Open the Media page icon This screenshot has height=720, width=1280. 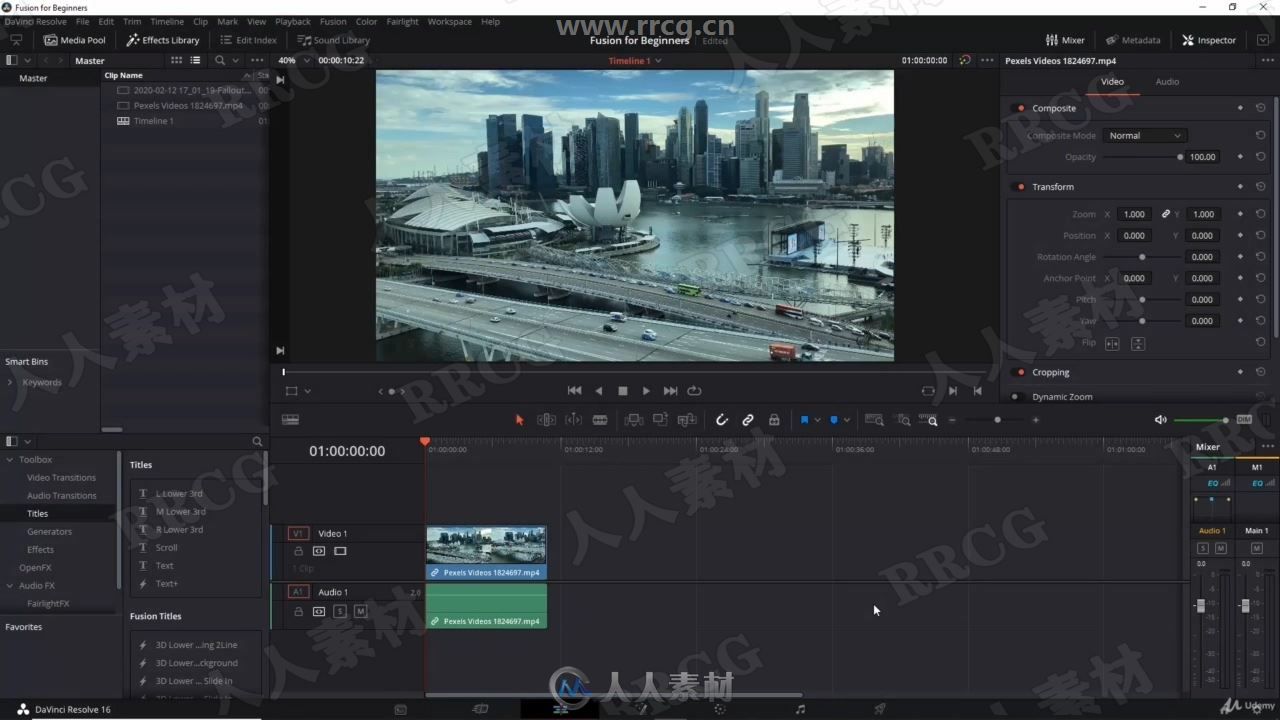pos(400,709)
